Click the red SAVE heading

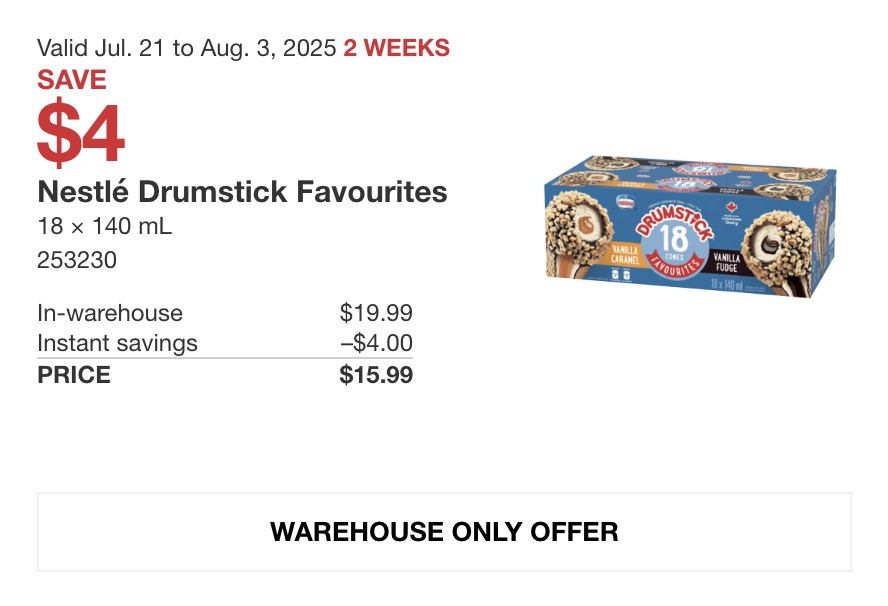point(72,79)
